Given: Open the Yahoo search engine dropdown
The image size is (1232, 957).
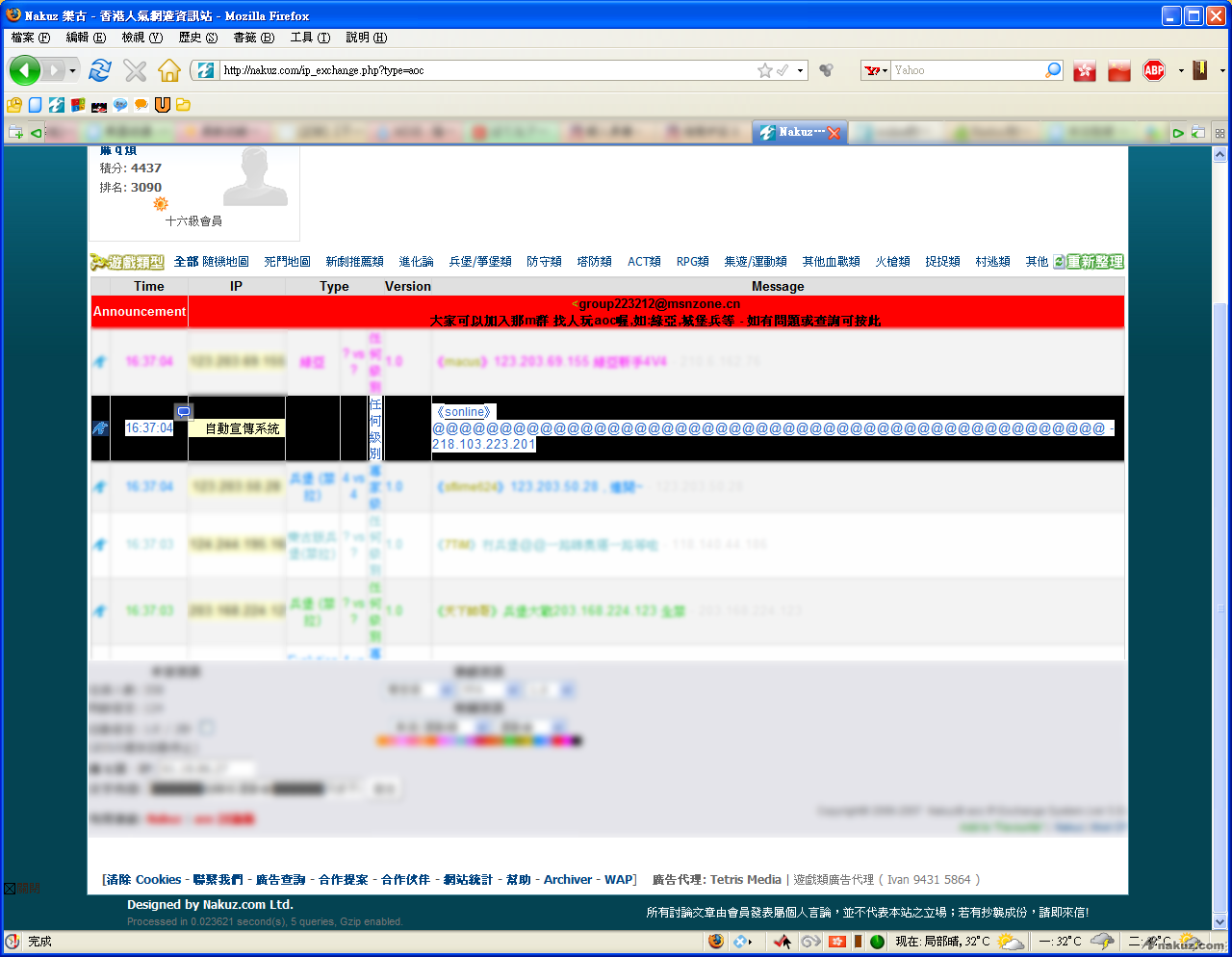Looking at the screenshot, I should point(876,70).
